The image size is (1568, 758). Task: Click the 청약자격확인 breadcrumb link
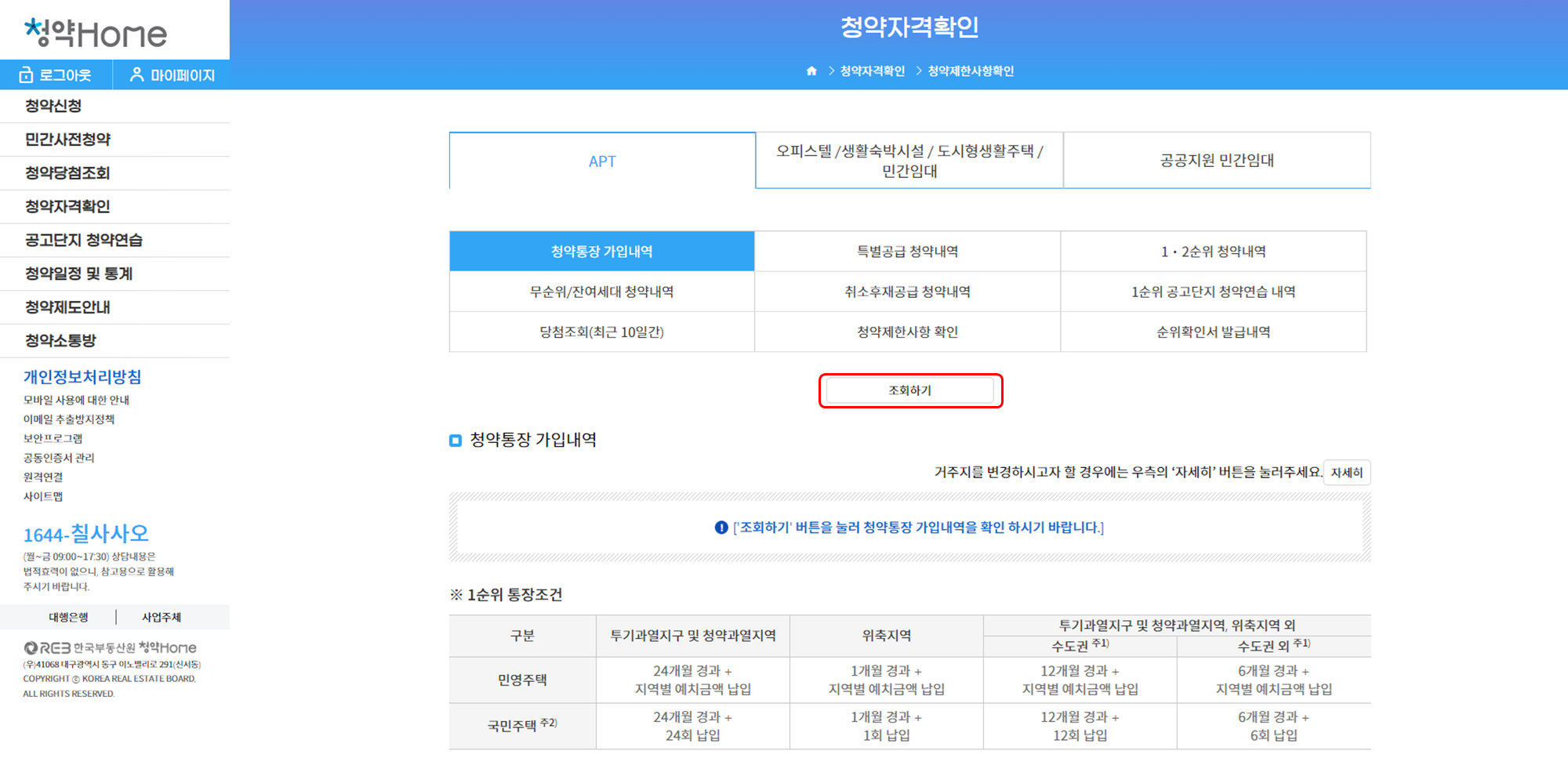click(873, 71)
